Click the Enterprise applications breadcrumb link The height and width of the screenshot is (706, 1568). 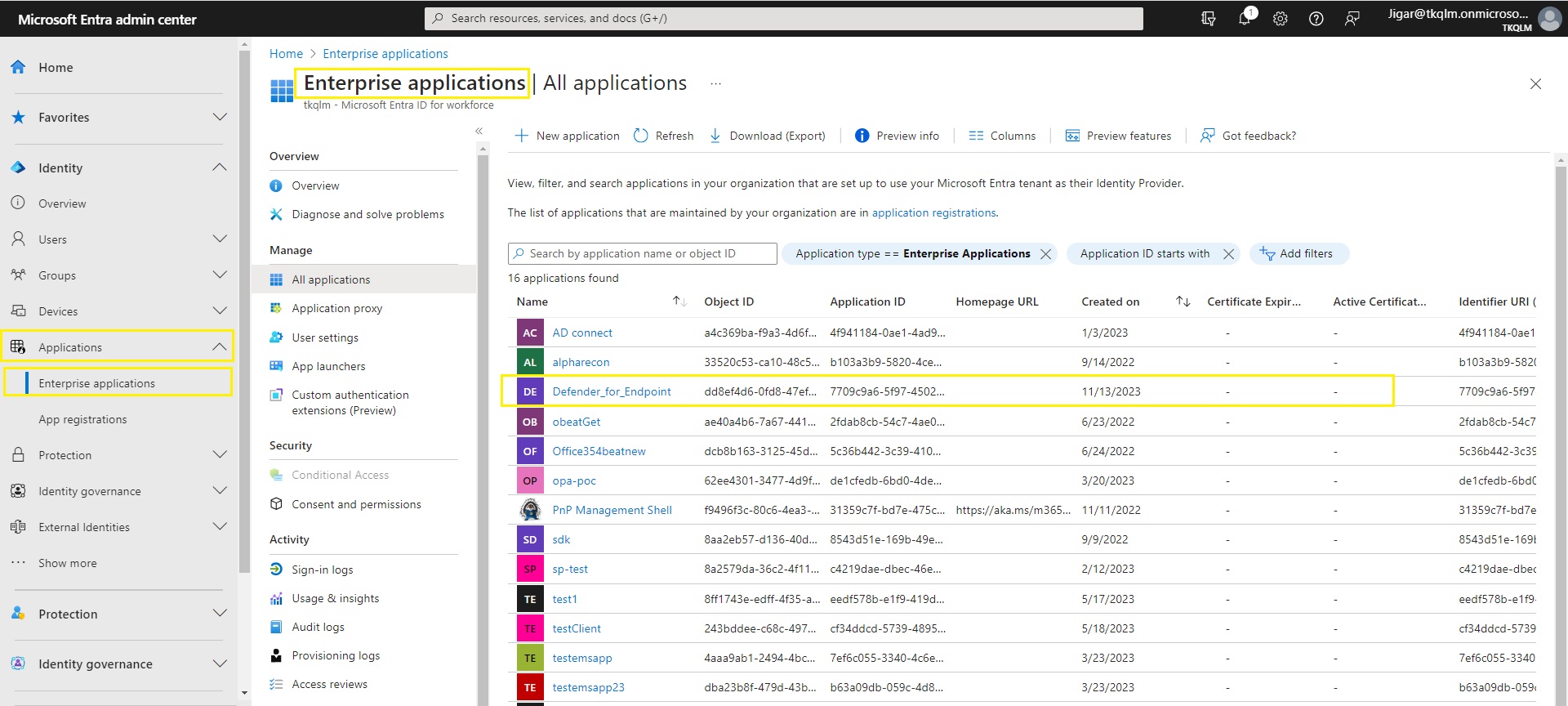point(385,54)
